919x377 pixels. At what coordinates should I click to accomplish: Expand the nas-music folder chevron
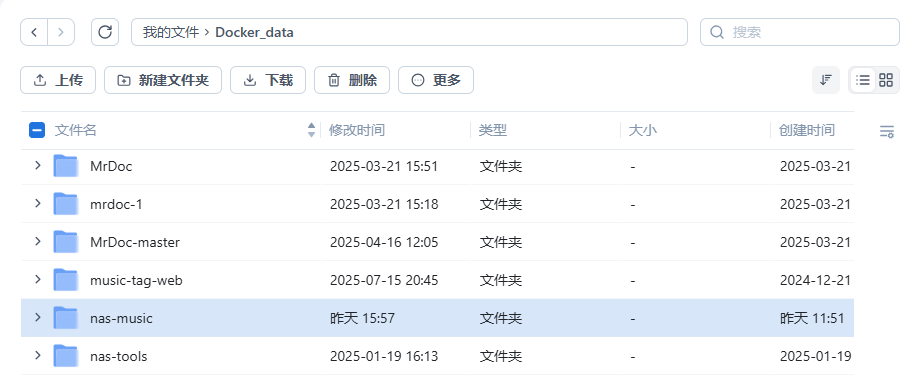coord(38,318)
